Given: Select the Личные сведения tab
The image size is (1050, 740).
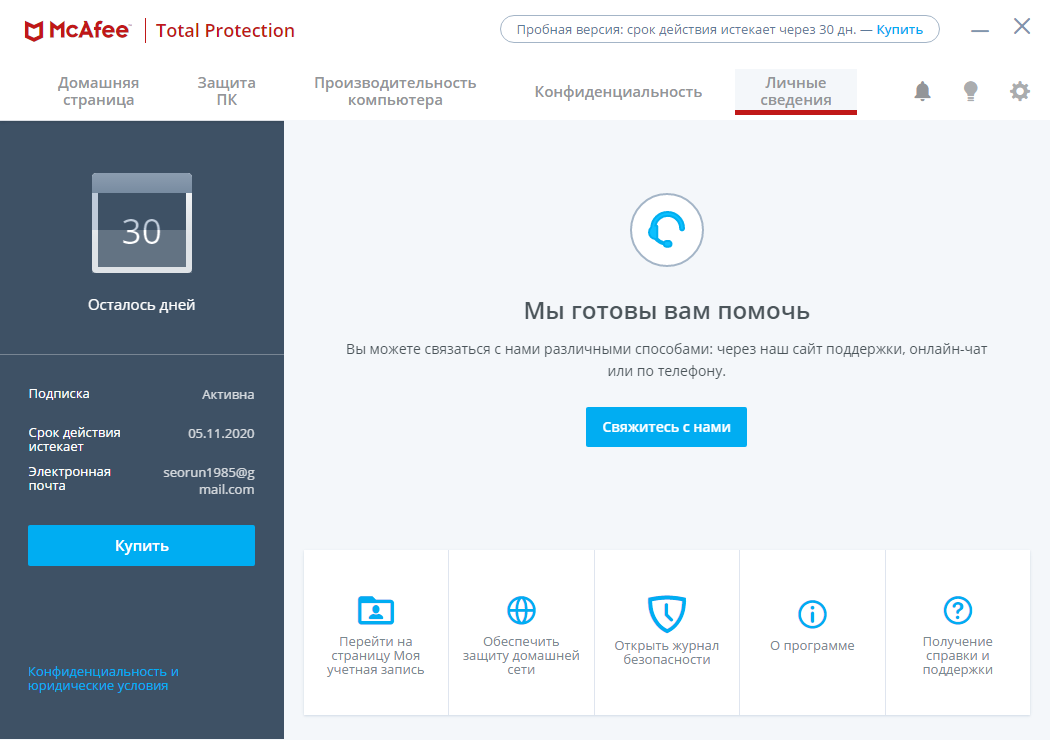Looking at the screenshot, I should pos(796,91).
